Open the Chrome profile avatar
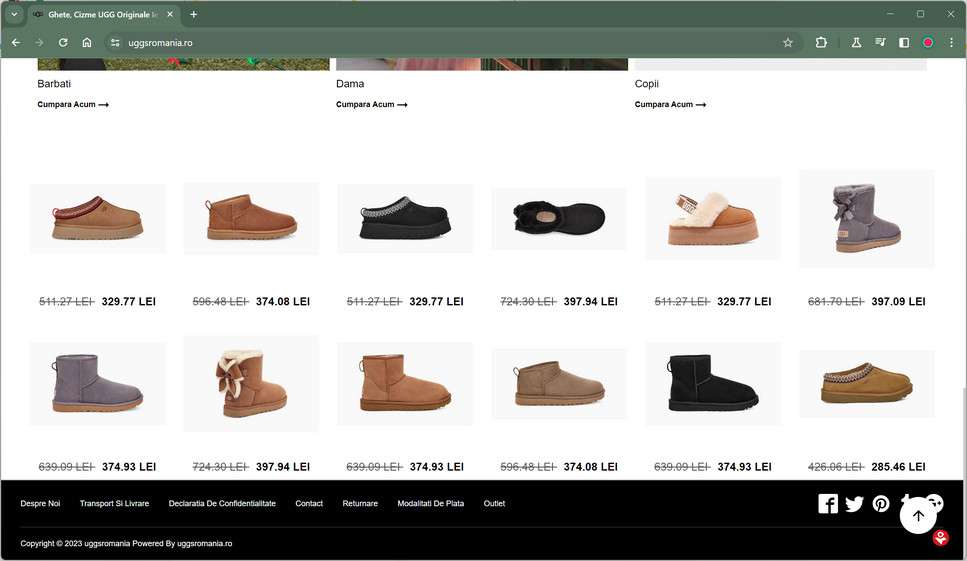Image resolution: width=967 pixels, height=561 pixels. 928,43
